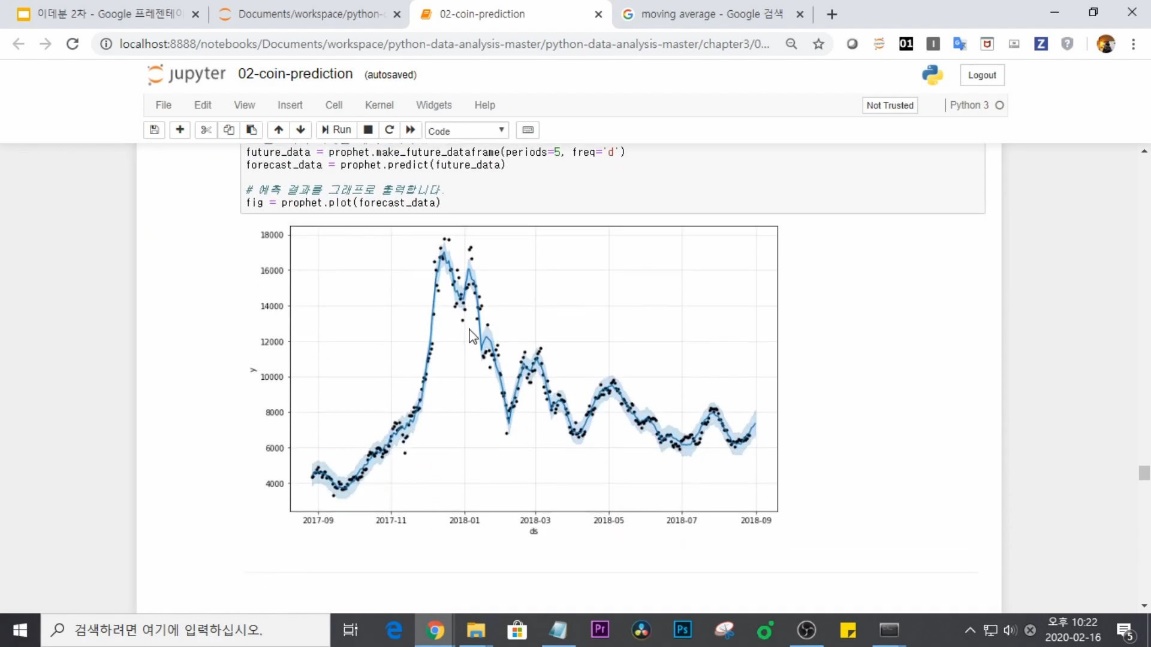
Task: Click the Run button
Action: (336, 130)
